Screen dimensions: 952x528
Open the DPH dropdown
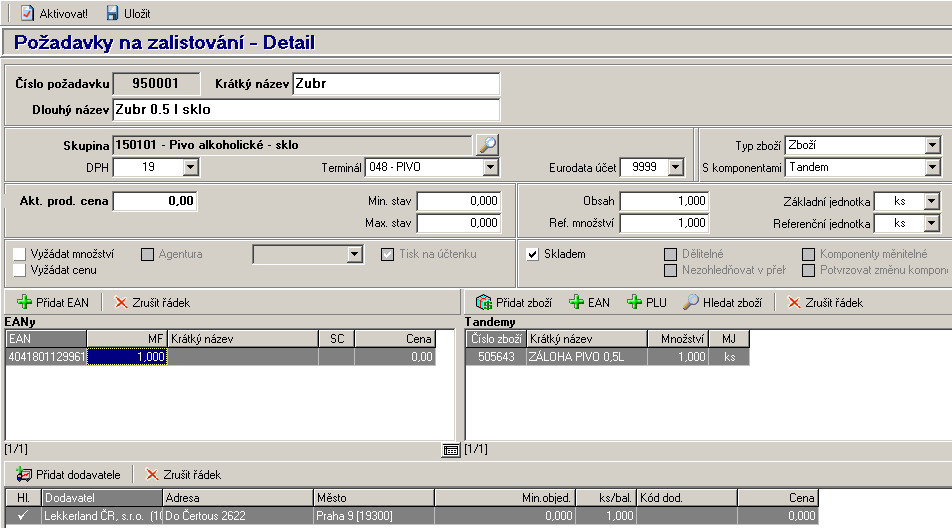[x=191, y=167]
